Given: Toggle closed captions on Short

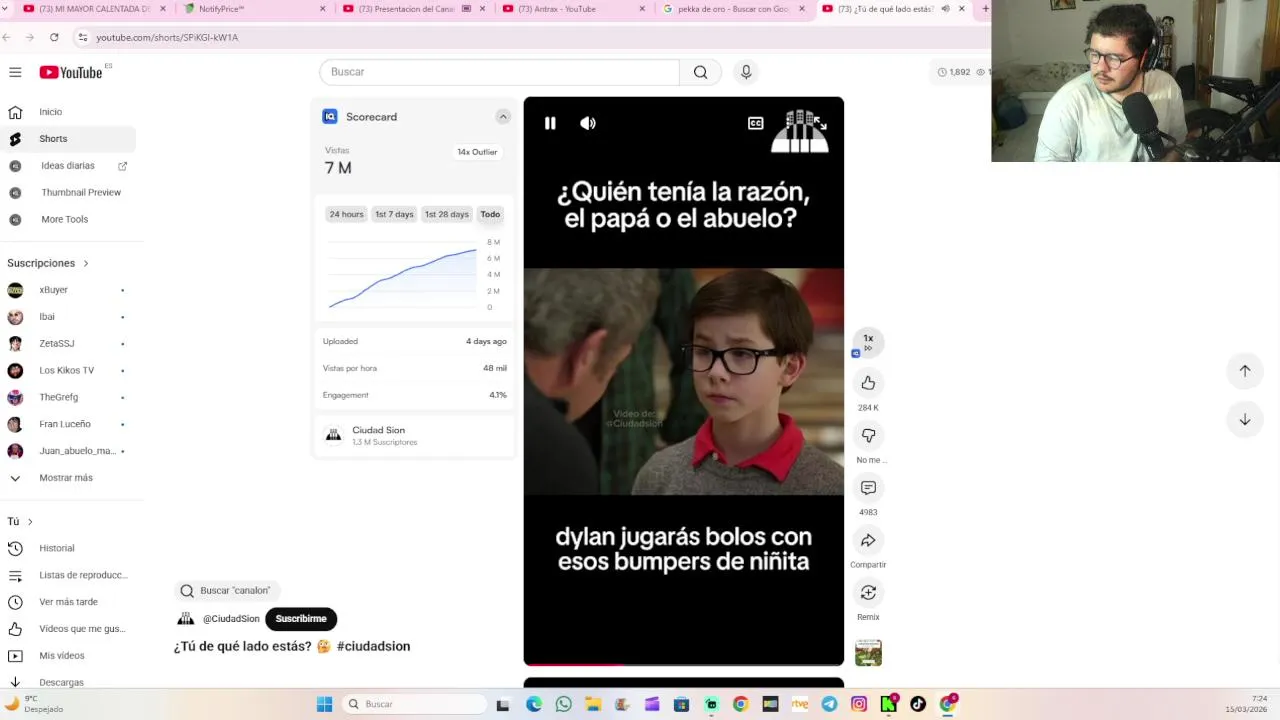Looking at the screenshot, I should (756, 123).
